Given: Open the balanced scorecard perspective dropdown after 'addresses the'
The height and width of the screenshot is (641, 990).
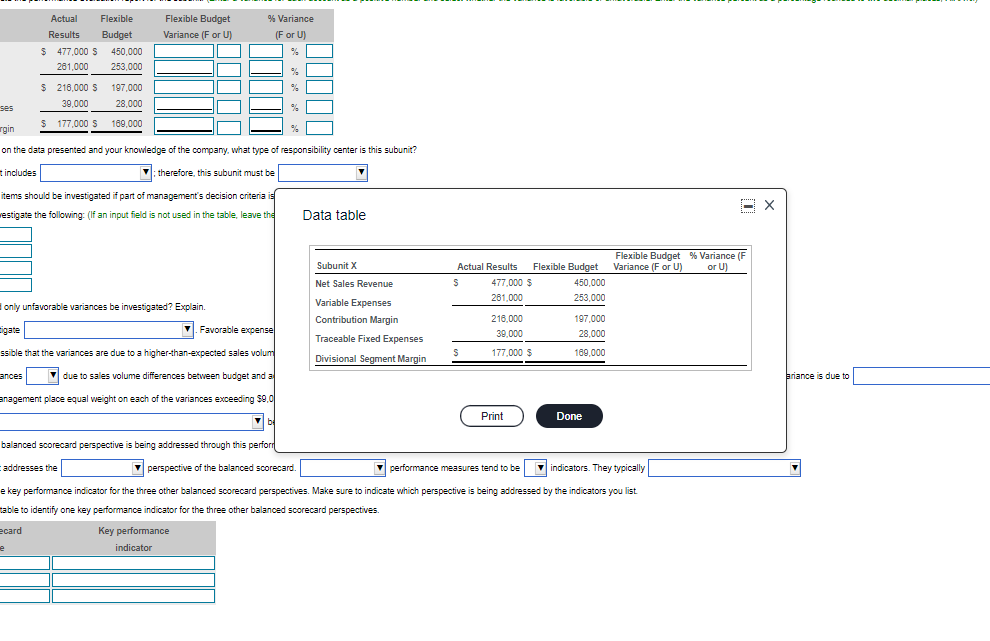Looking at the screenshot, I should point(100,467).
